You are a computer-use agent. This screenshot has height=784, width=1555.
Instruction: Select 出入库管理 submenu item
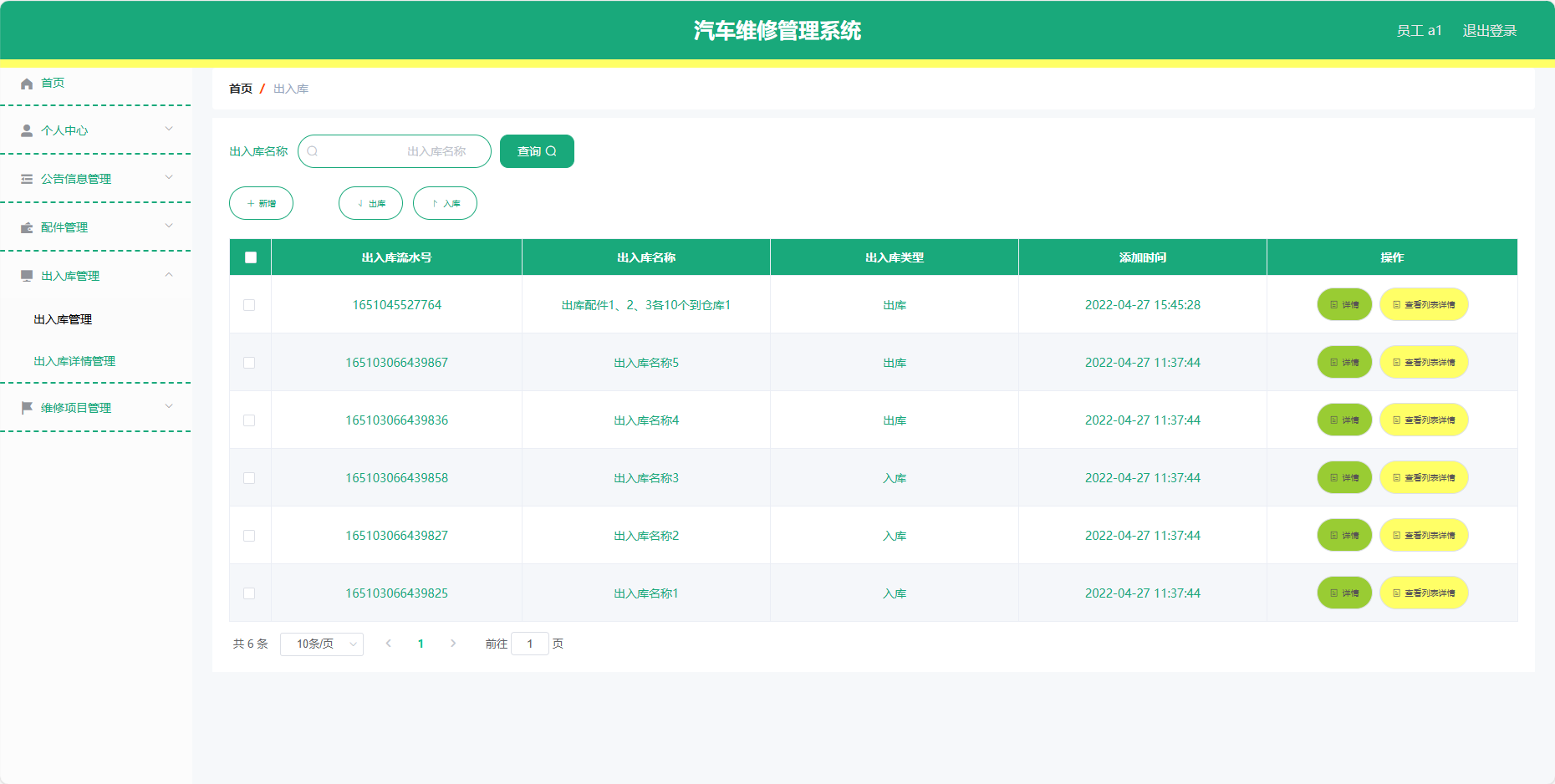(63, 319)
